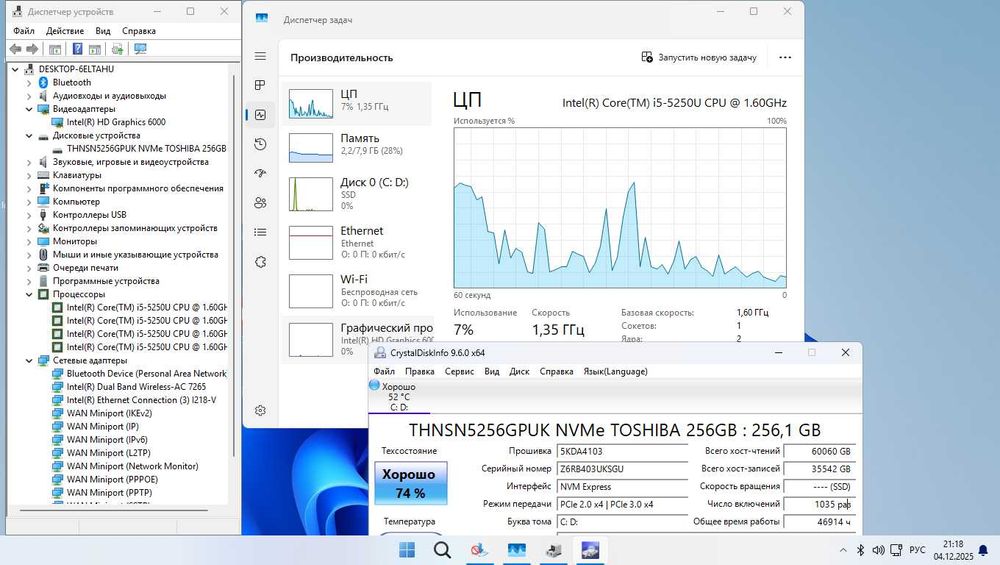
Task: Click the Device Manager vertical scrollbar
Action: pyautogui.click(x=234, y=265)
